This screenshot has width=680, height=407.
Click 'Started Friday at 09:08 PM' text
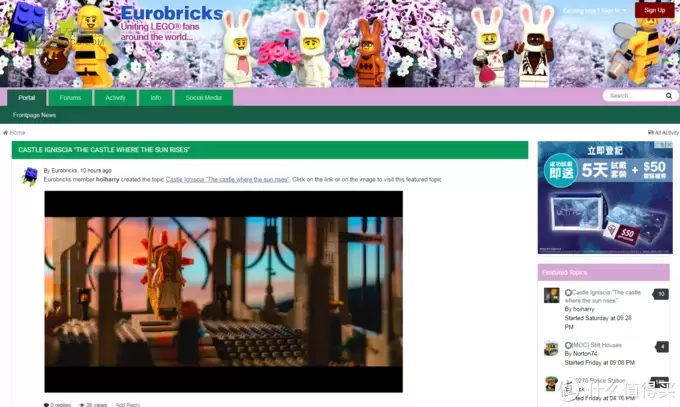(x=599, y=362)
